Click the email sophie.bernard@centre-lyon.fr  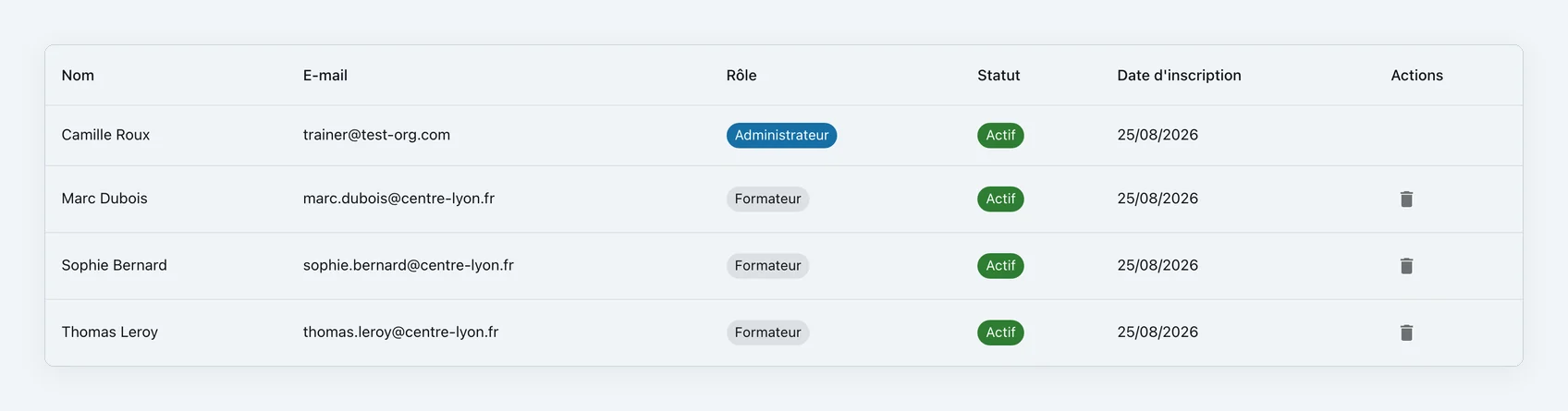(x=409, y=265)
